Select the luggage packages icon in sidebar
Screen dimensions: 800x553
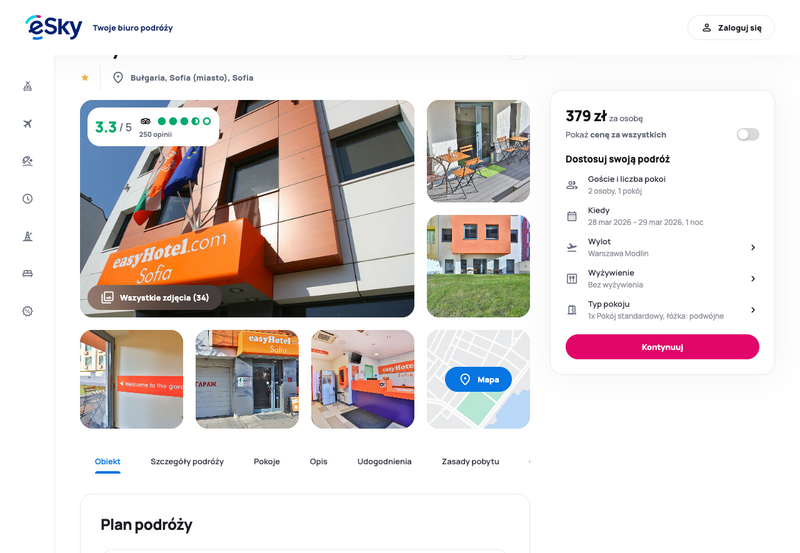click(x=28, y=86)
